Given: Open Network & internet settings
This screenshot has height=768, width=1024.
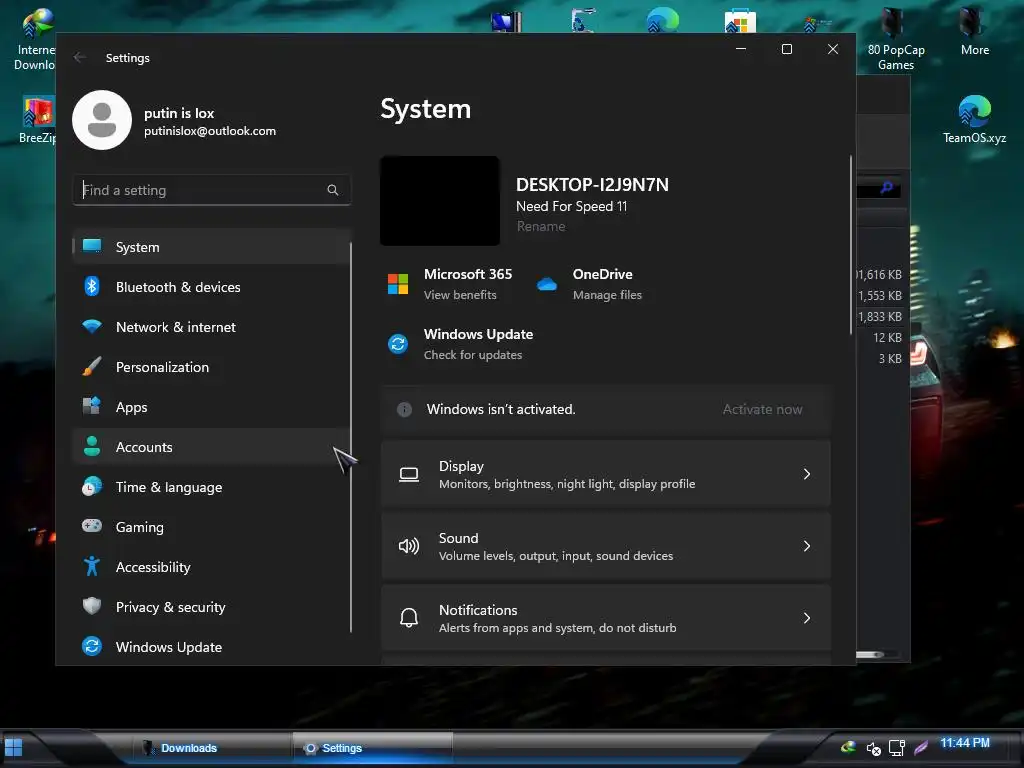Looking at the screenshot, I should (x=212, y=327).
